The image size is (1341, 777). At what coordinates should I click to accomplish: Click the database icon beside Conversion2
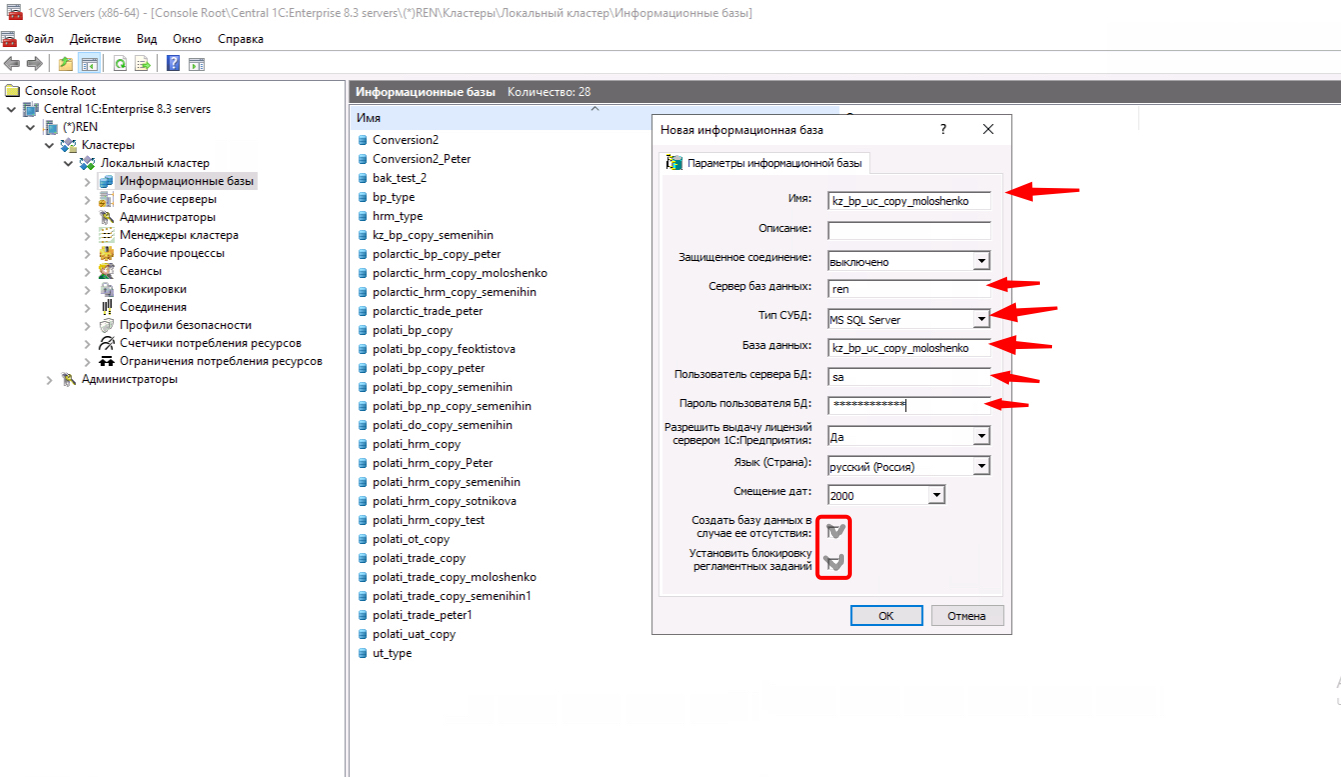363,140
